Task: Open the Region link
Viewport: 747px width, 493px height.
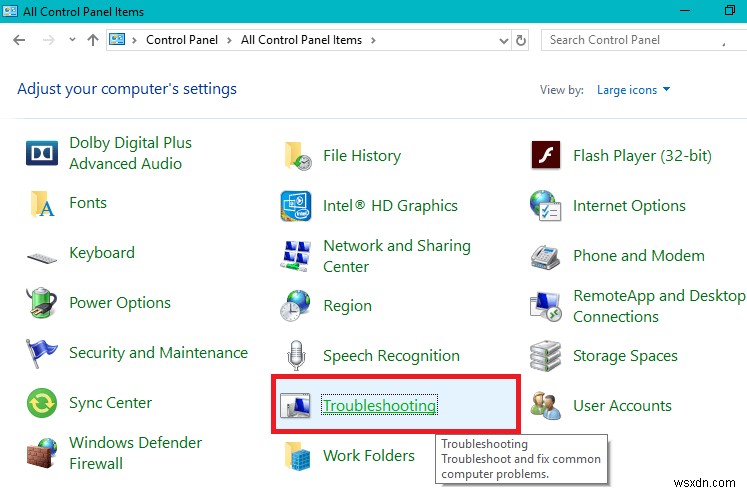Action: [x=347, y=306]
